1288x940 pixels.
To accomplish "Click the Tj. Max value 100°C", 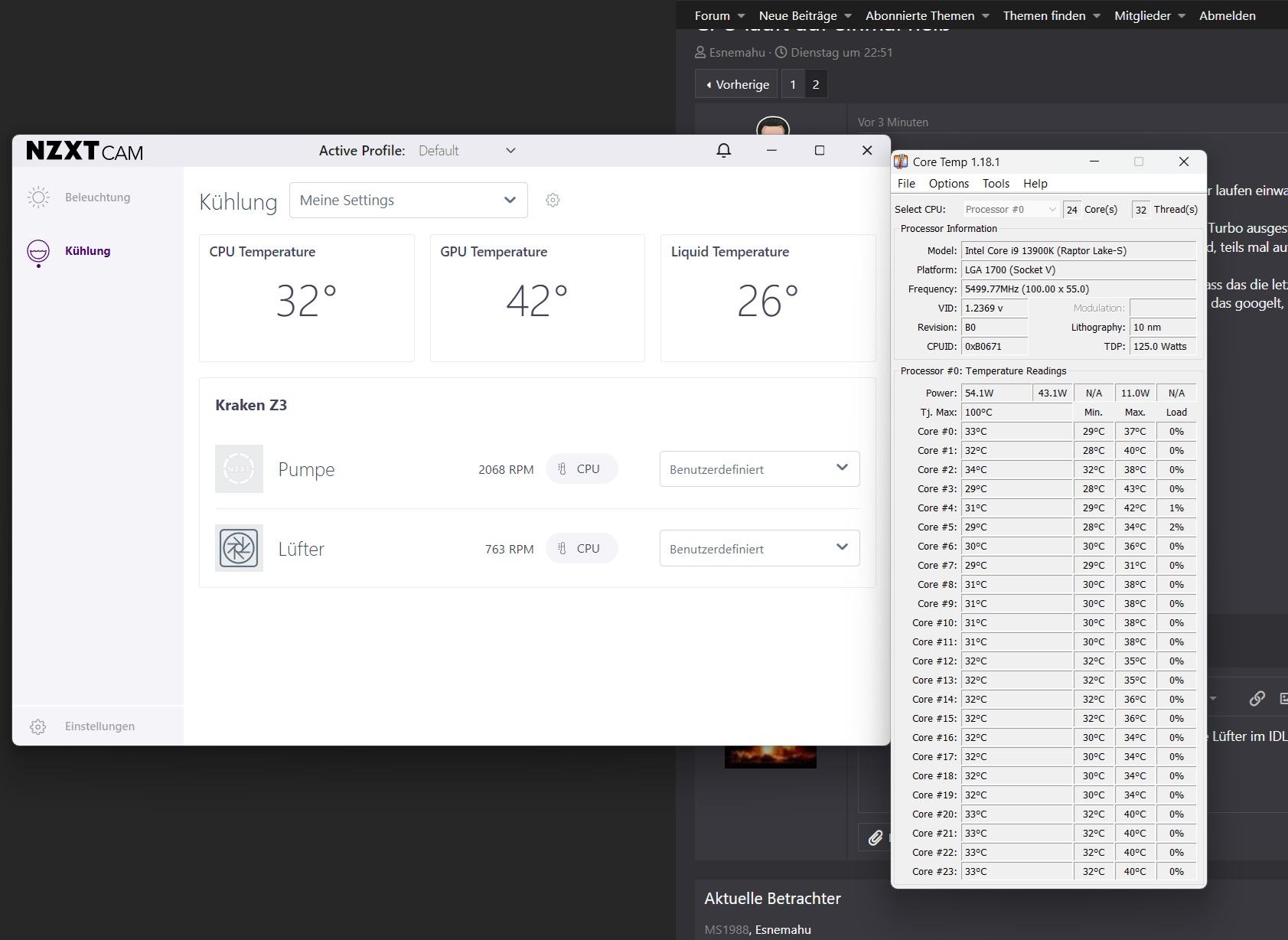I will [x=1017, y=412].
